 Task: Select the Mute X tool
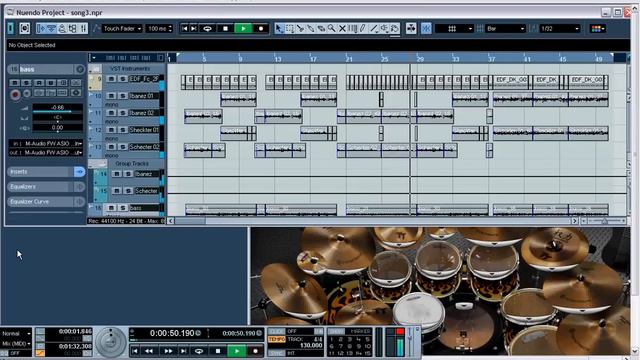(x=342, y=29)
